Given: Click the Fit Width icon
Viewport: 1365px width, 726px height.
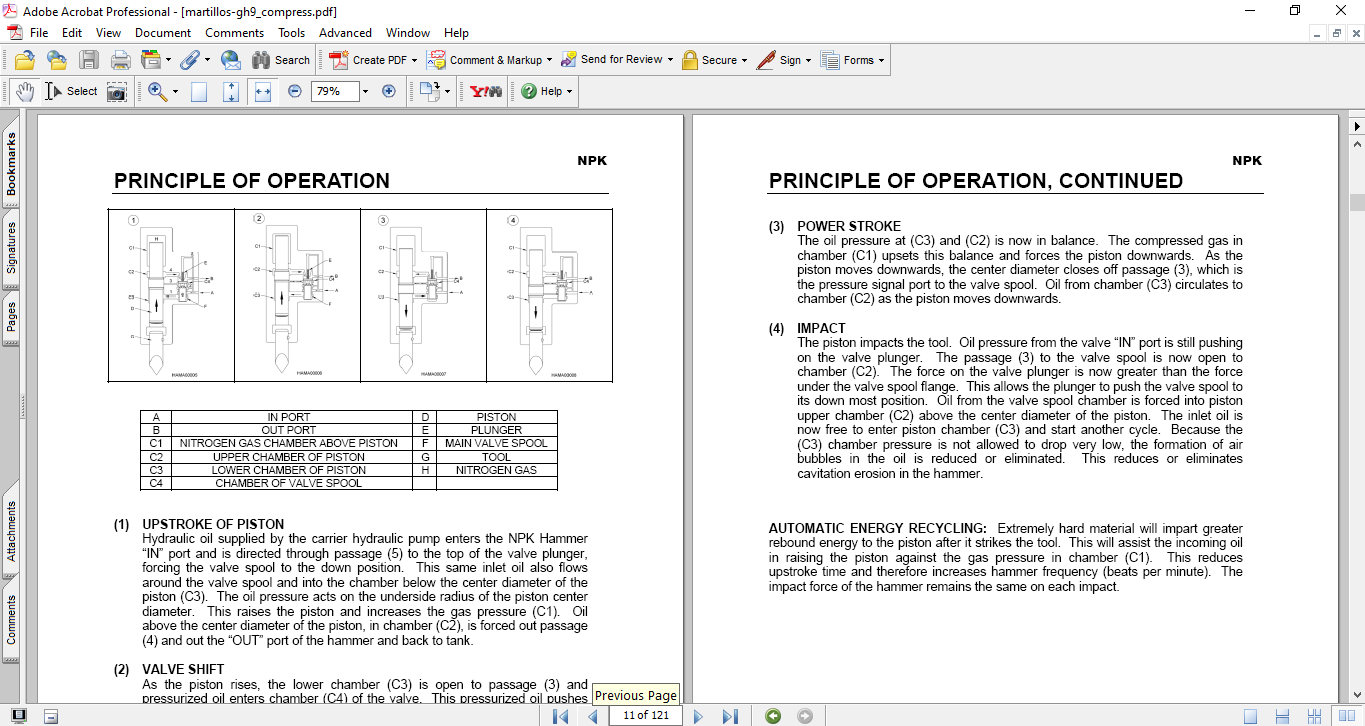Looking at the screenshot, I should [x=263, y=91].
